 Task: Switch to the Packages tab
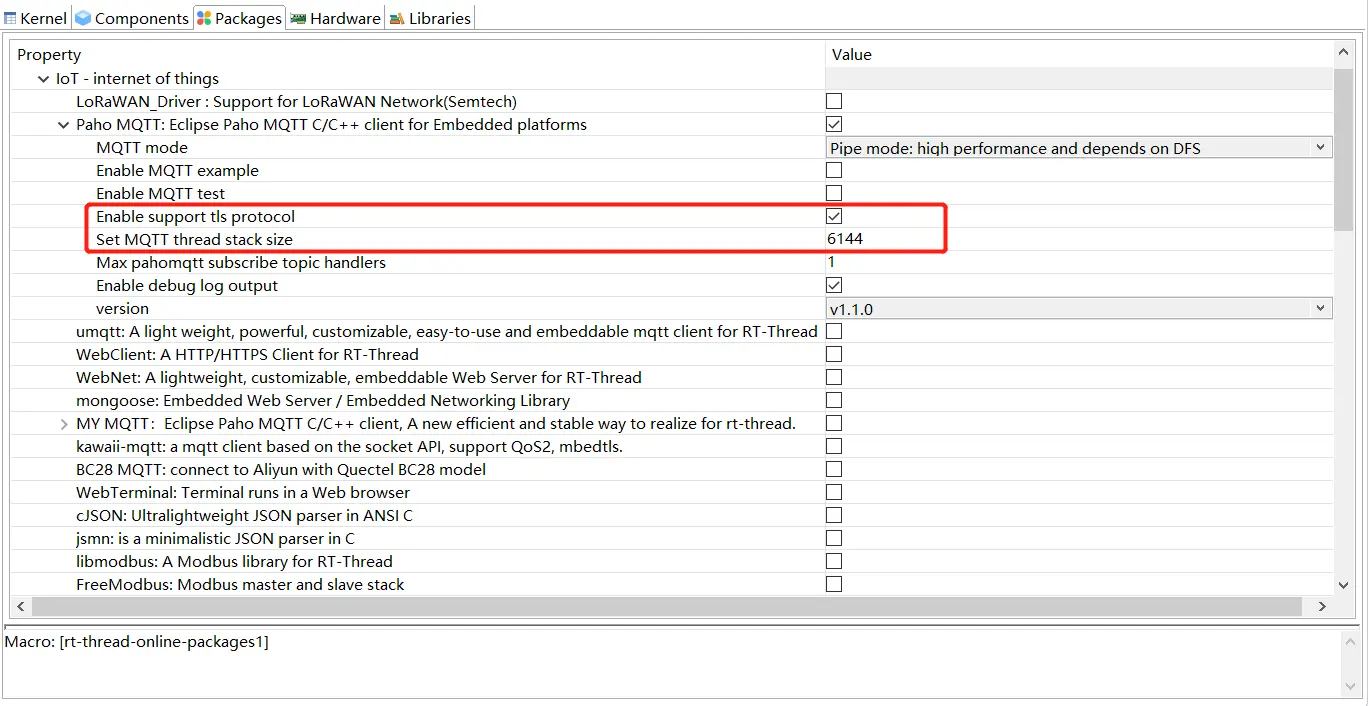239,18
